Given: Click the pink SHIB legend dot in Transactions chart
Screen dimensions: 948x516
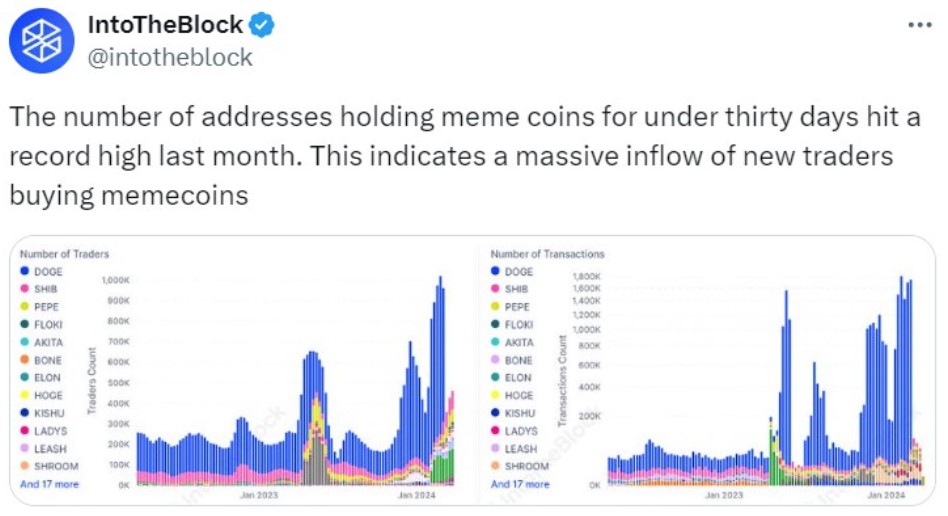Looking at the screenshot, I should (494, 289).
